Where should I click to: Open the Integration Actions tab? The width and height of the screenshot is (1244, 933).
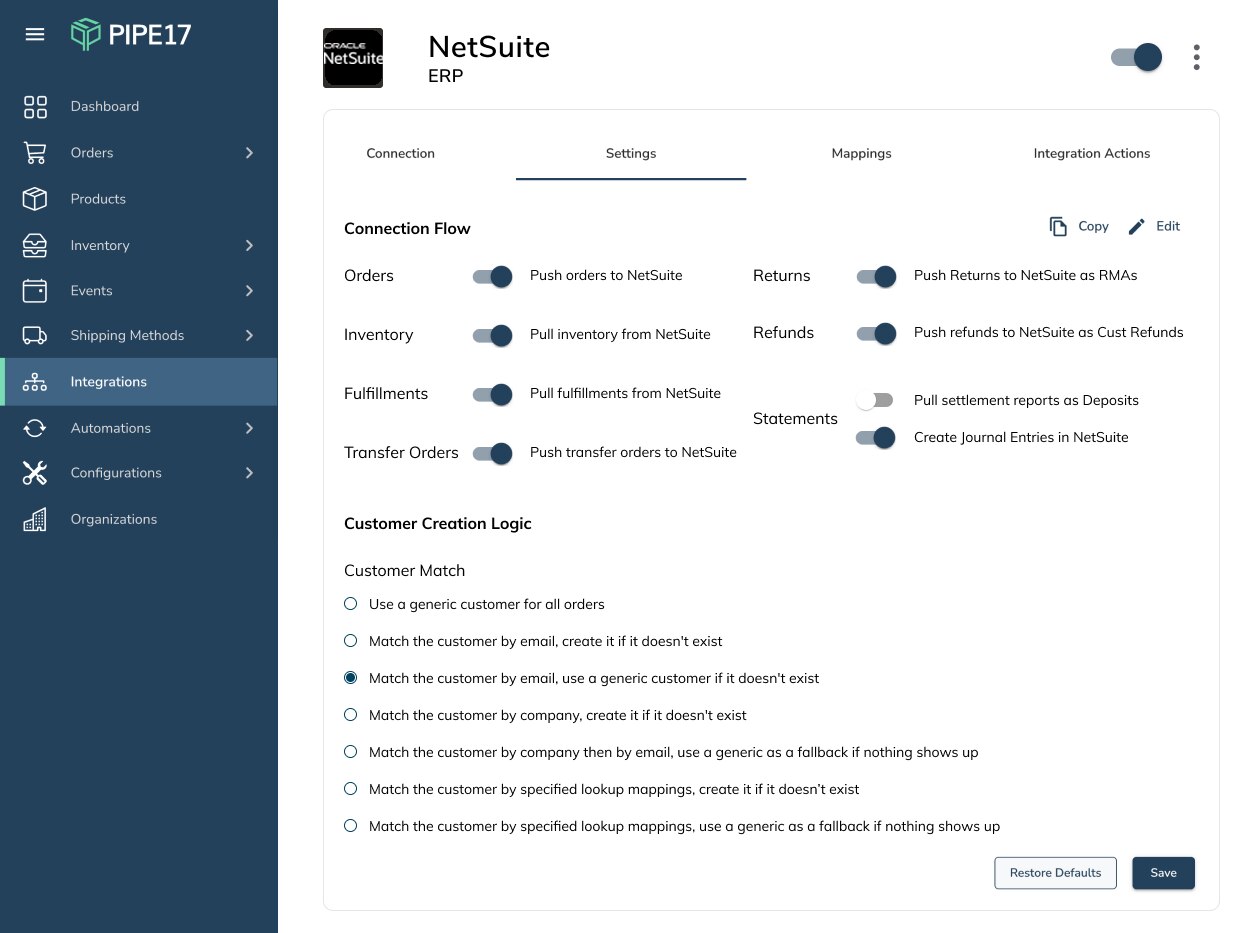[x=1091, y=154]
